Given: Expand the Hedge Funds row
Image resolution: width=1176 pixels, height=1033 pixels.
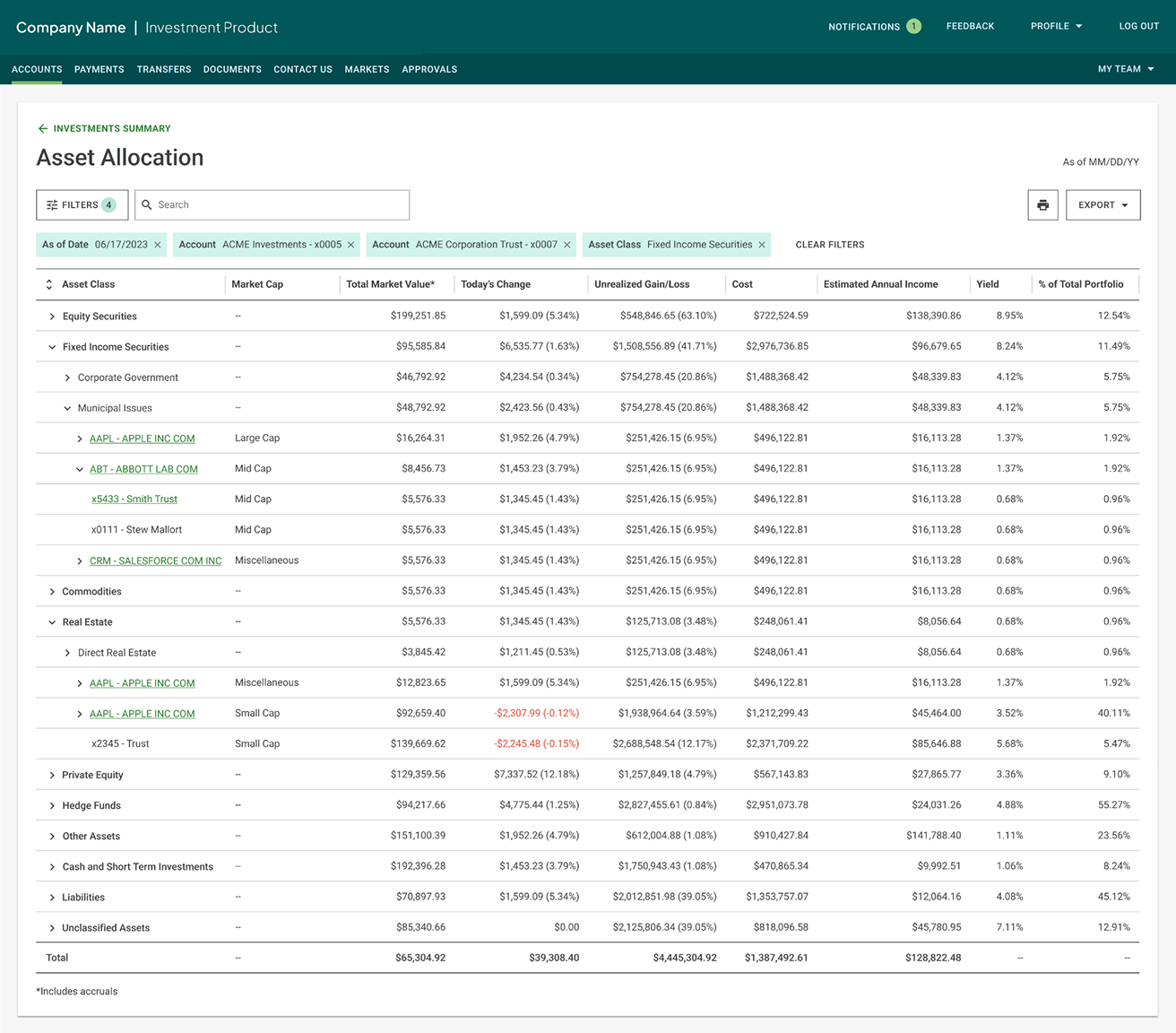Looking at the screenshot, I should (52, 805).
